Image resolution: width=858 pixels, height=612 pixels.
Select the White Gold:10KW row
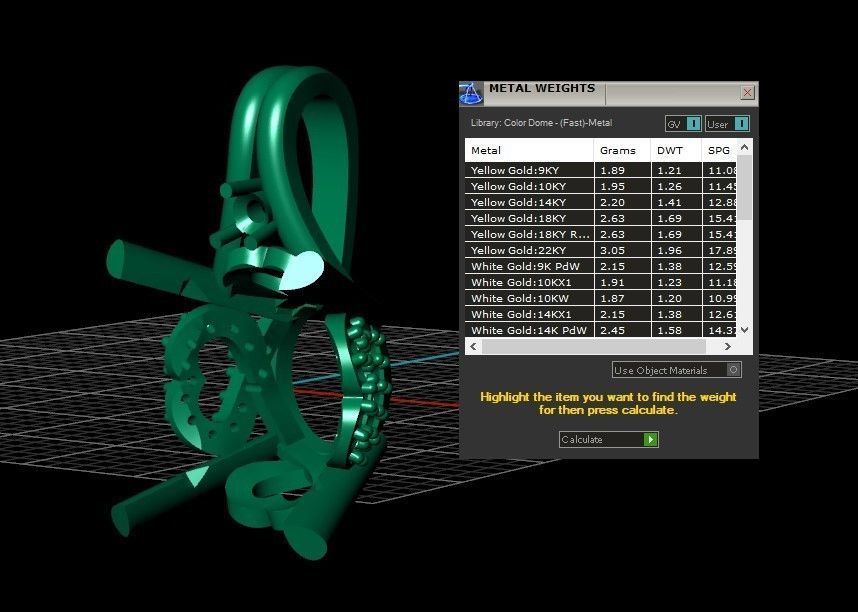[601, 298]
